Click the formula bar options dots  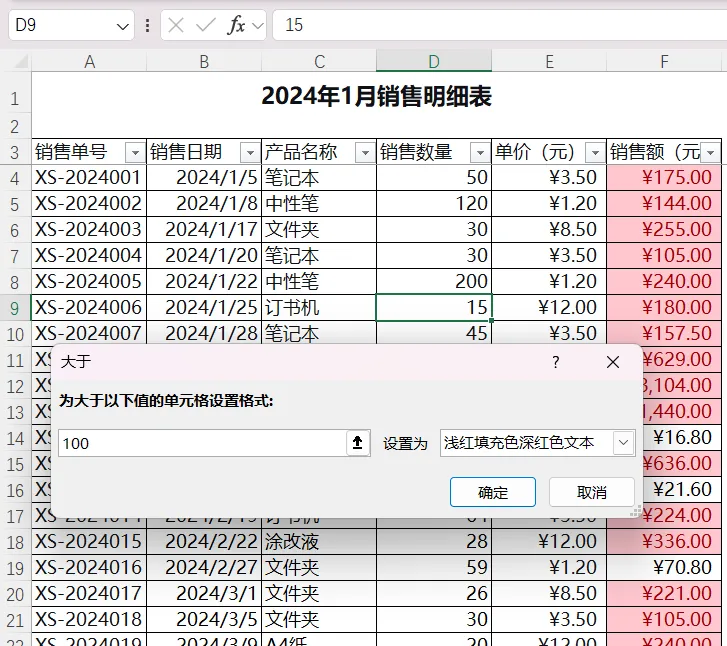click(x=147, y=25)
